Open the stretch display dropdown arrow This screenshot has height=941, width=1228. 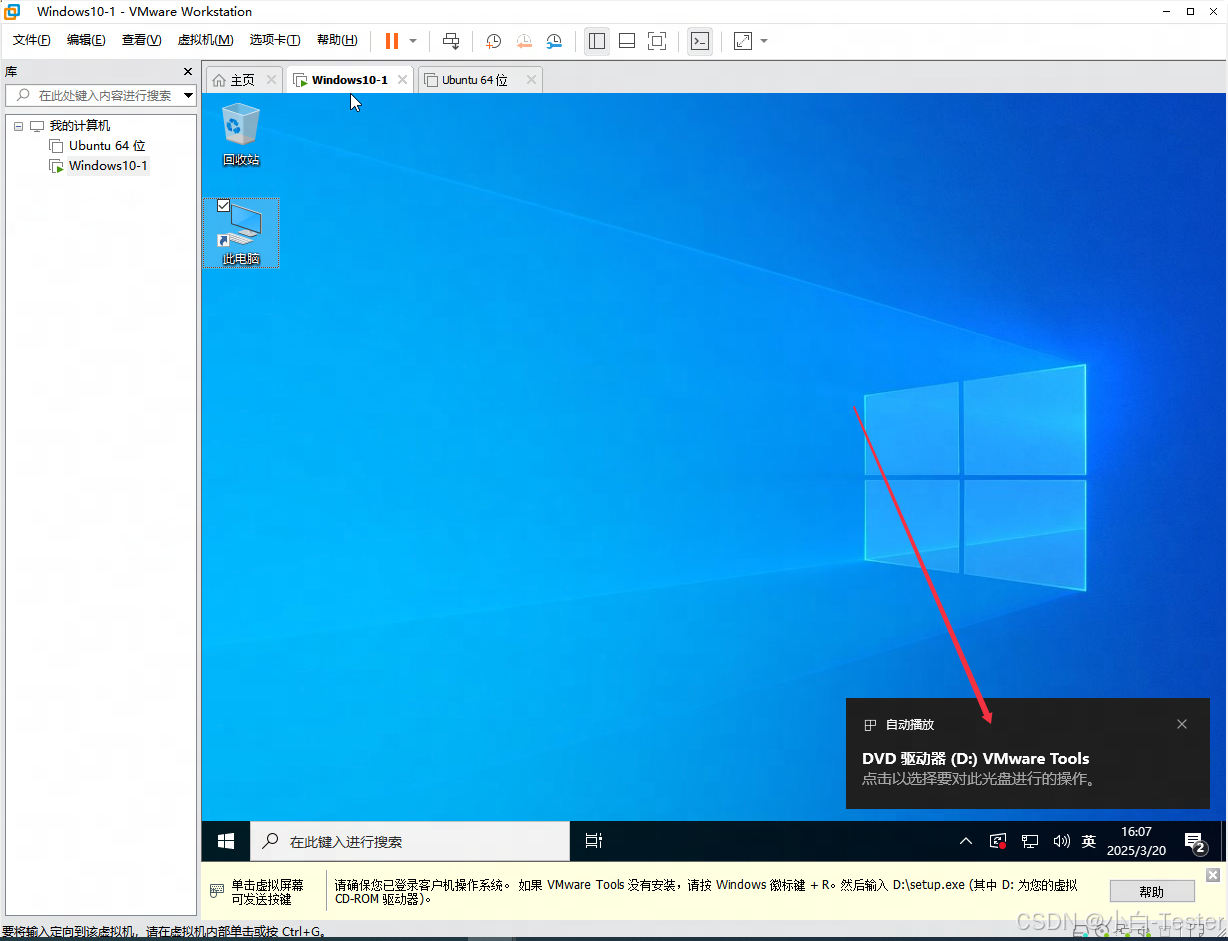(x=764, y=41)
